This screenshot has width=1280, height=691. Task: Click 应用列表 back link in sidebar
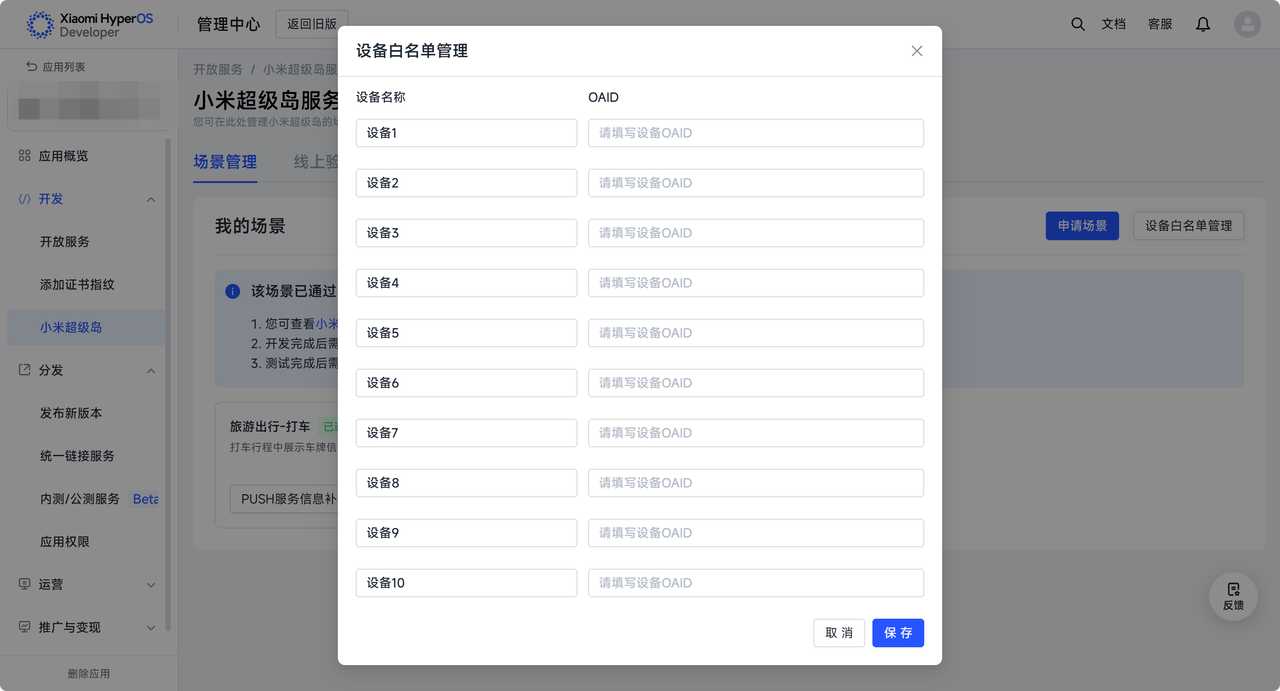[56, 67]
